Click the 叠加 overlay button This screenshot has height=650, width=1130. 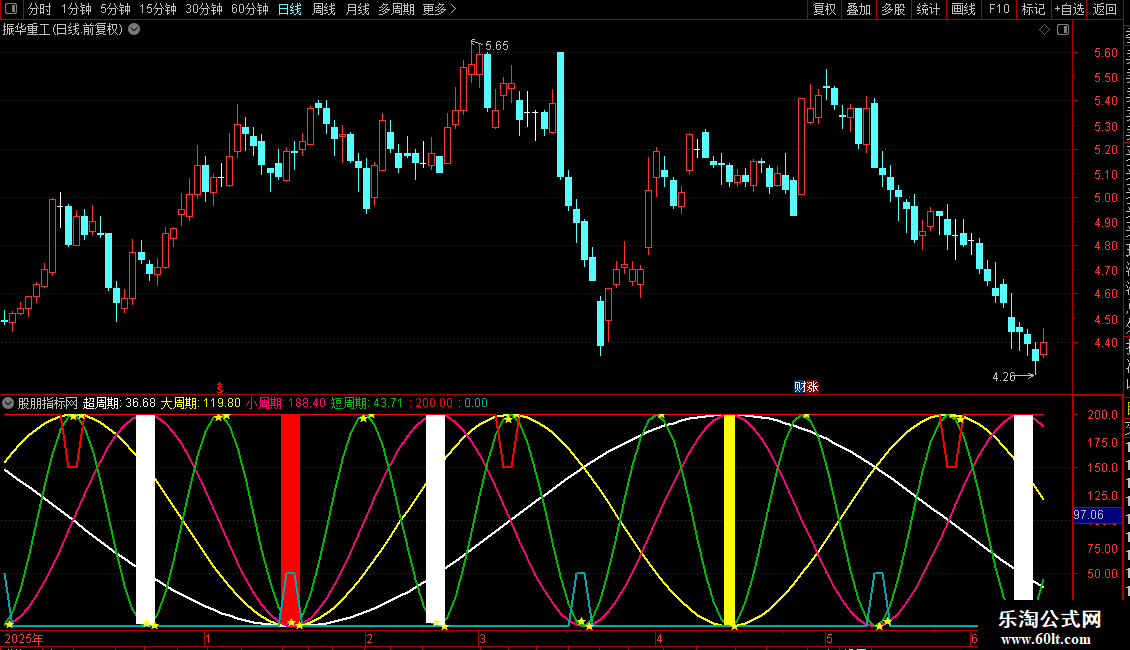point(858,9)
